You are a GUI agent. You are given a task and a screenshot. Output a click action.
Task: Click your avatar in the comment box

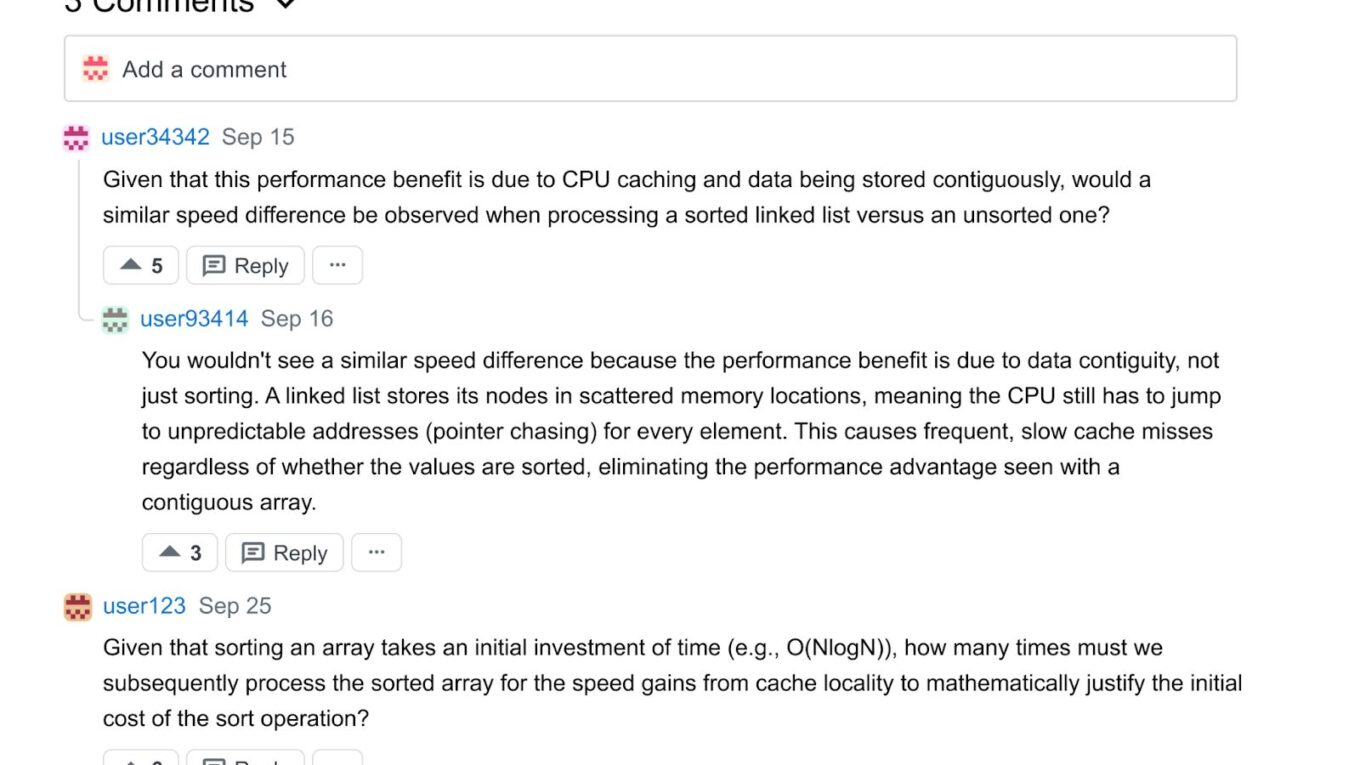(96, 69)
